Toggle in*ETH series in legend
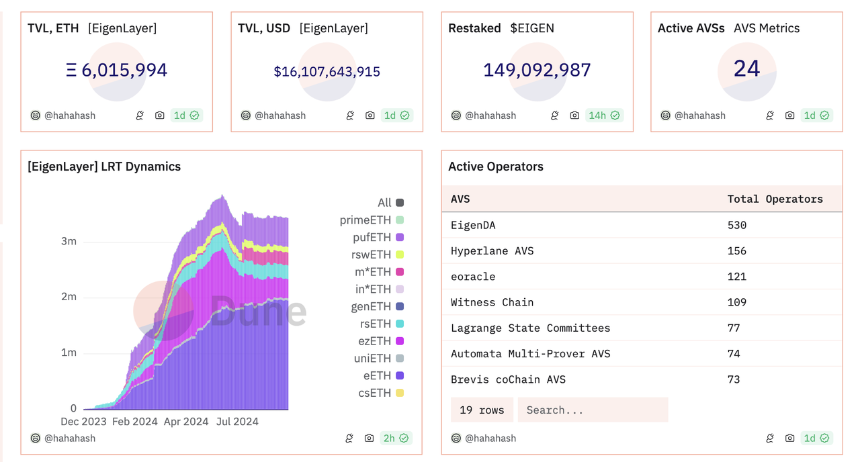 pyautogui.click(x=380, y=289)
